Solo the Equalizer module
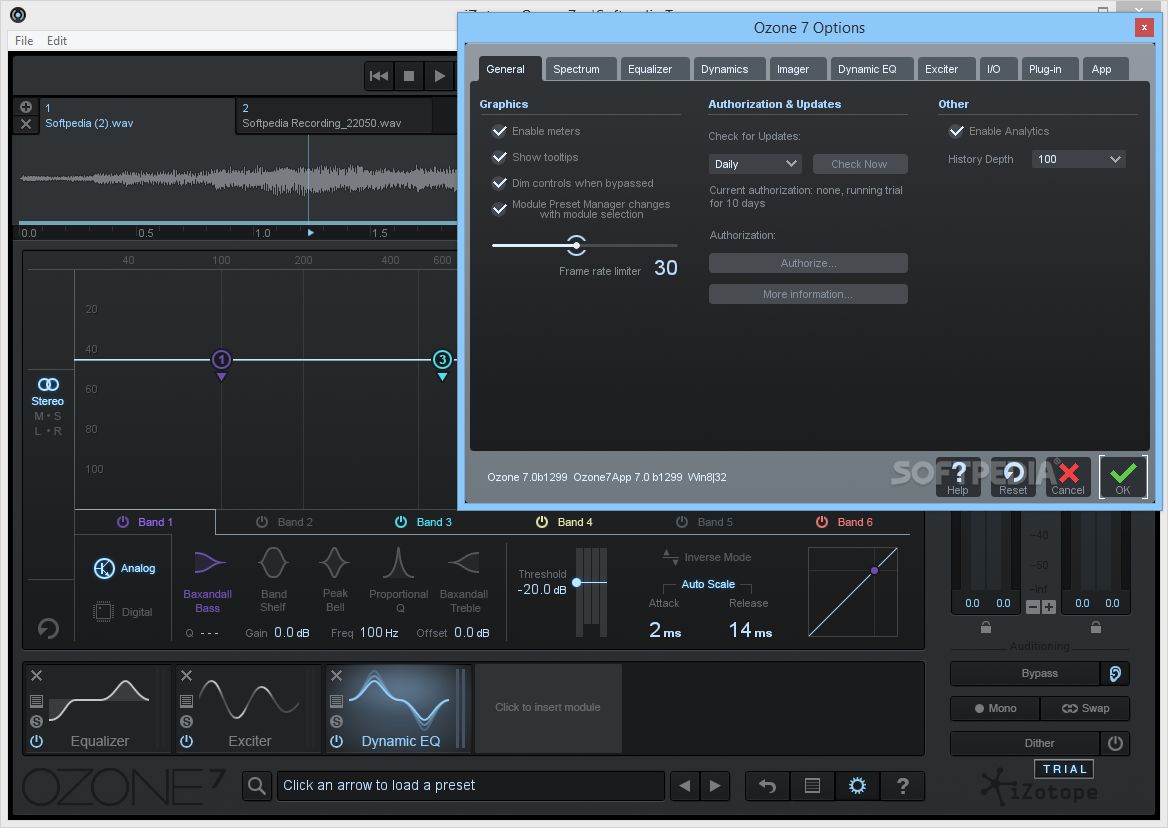The image size is (1168, 828). coord(36,721)
